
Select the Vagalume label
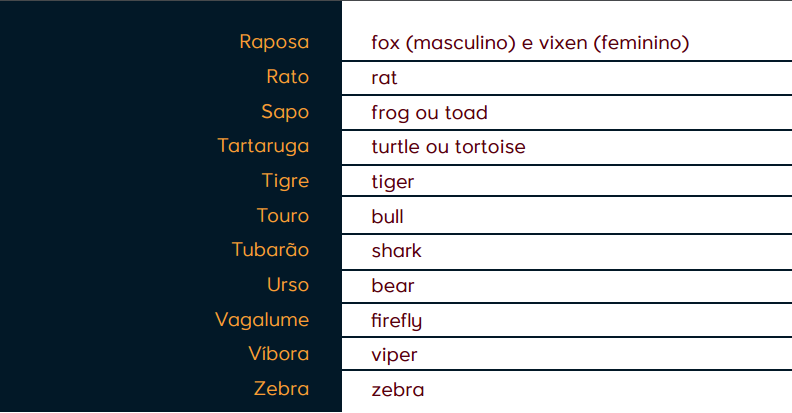[x=262, y=320]
